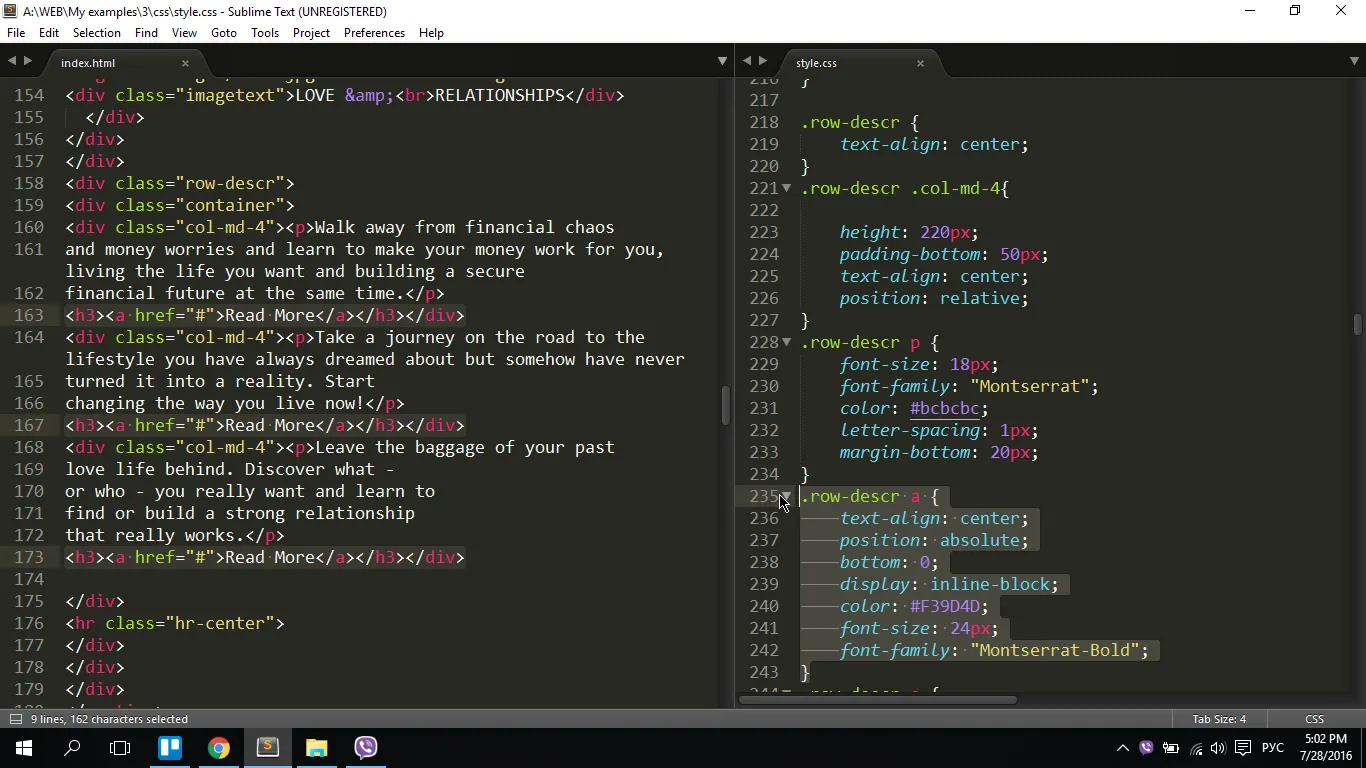Click the right pane vertical scrollbar thumb
Screen dimensions: 1366x768
click(1357, 325)
